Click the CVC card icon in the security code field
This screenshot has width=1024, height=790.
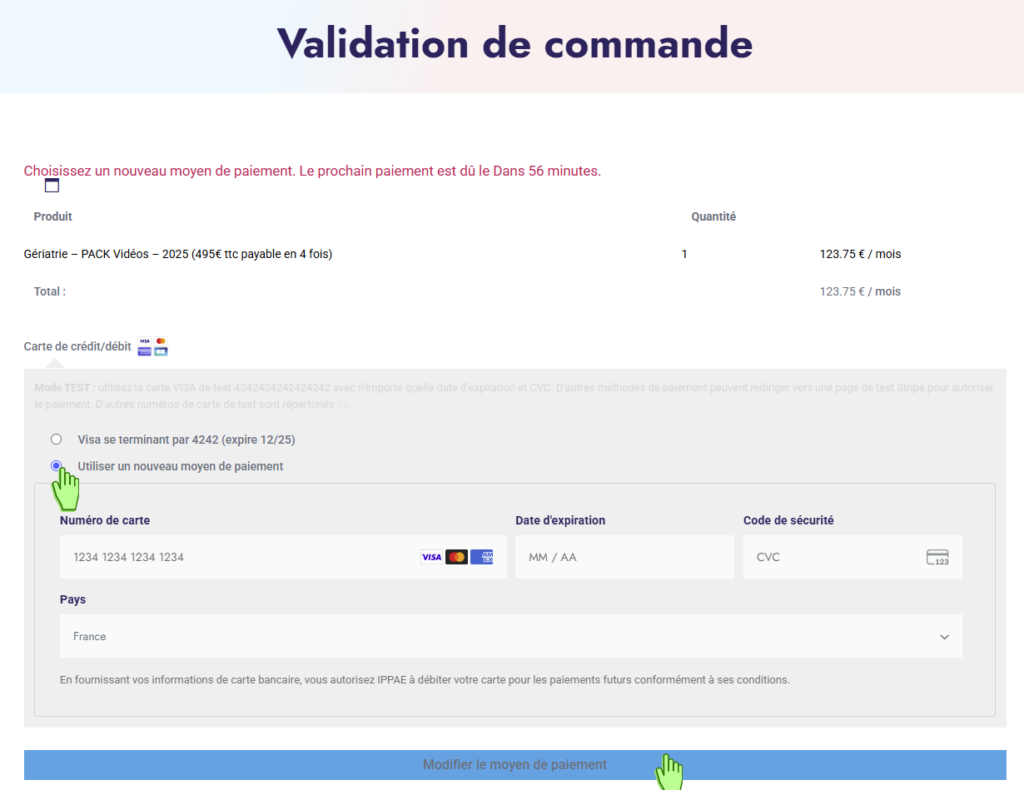[937, 557]
